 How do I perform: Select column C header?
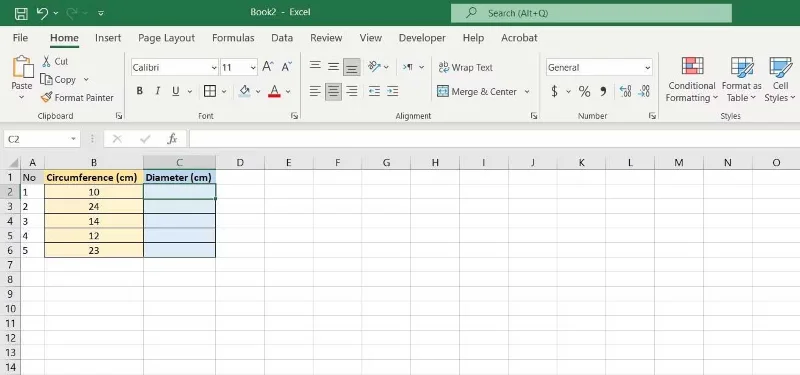click(180, 163)
